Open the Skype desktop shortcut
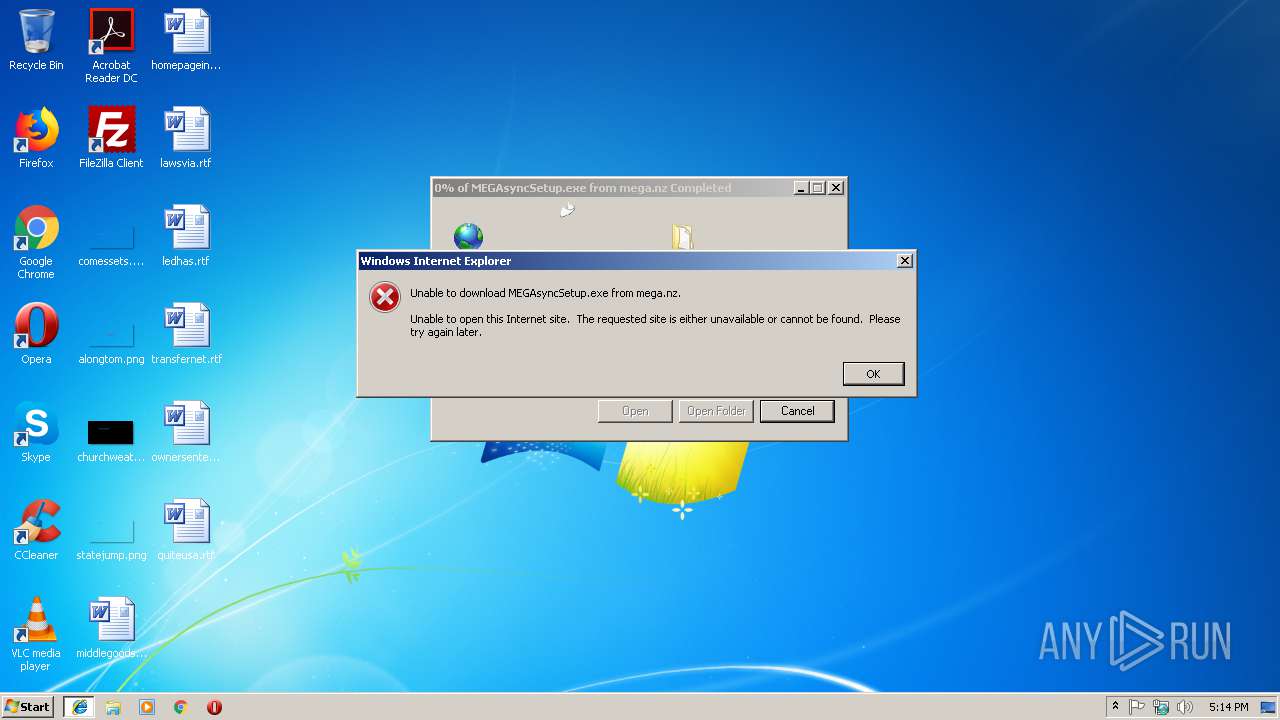Screen dimensions: 1280x720 (x=36, y=432)
